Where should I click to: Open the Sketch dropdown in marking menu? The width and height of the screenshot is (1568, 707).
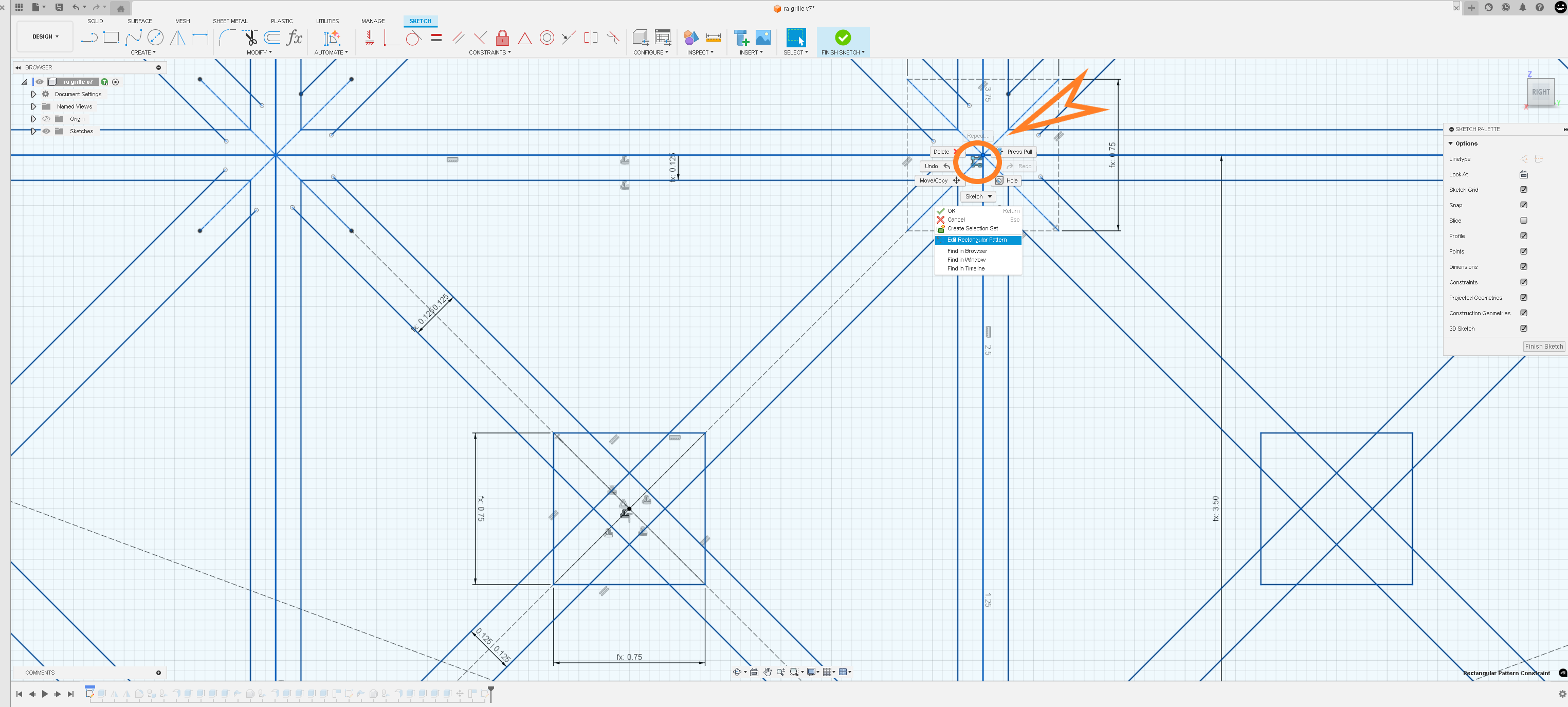(x=978, y=196)
